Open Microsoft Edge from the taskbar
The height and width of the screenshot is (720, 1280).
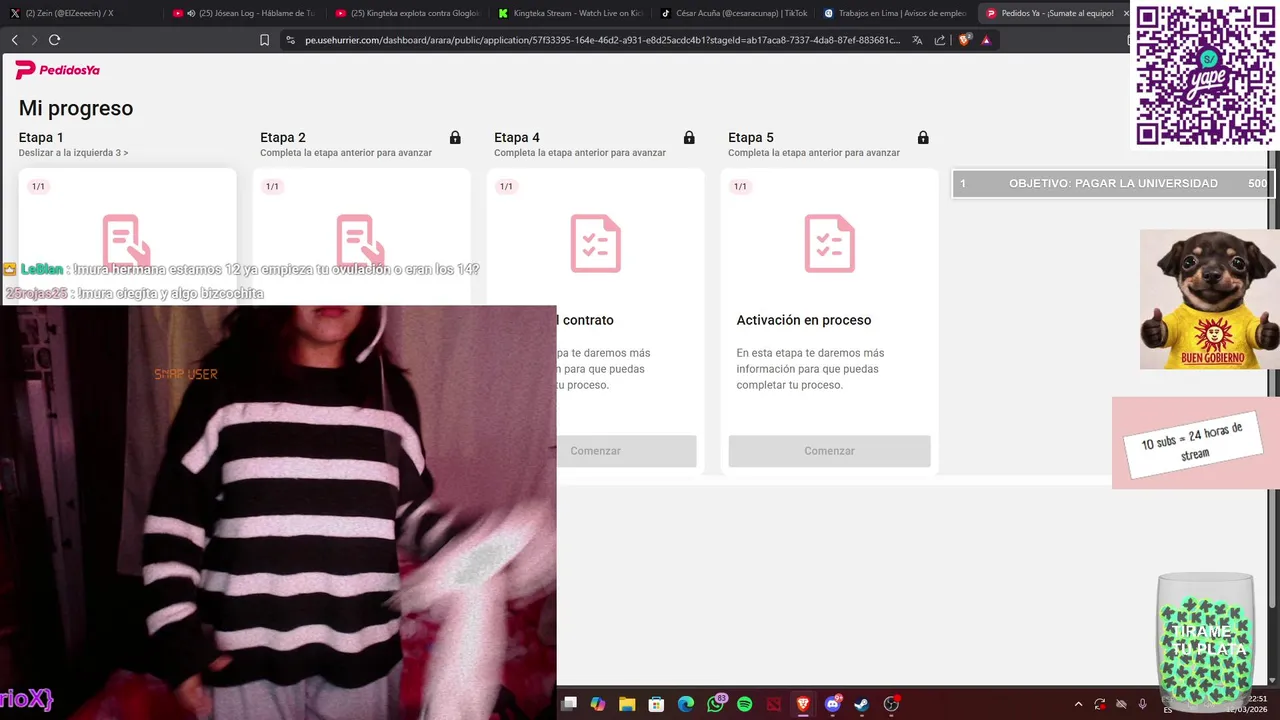point(686,704)
